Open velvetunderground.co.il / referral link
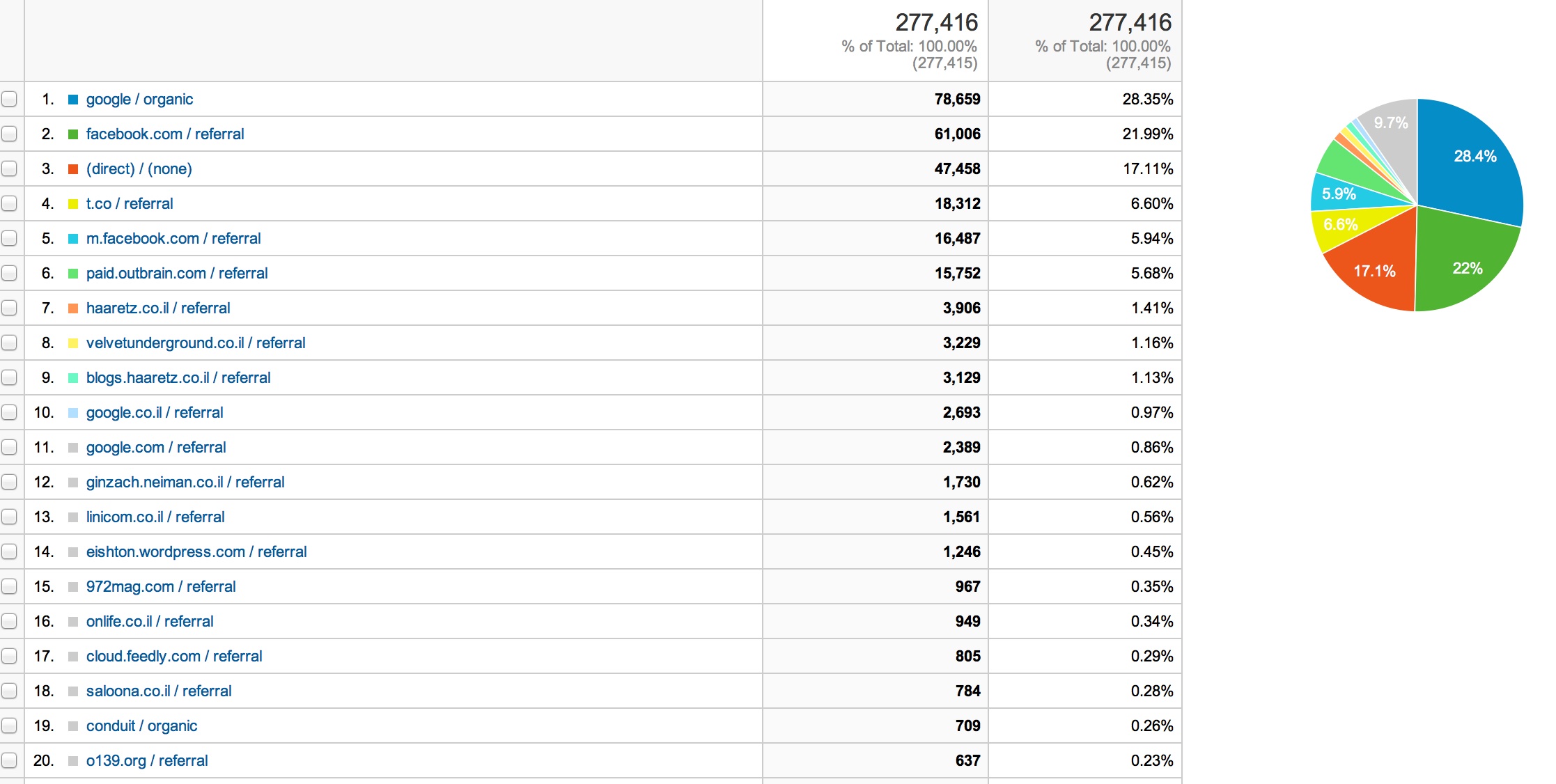This screenshot has width=1556, height=784. point(195,343)
